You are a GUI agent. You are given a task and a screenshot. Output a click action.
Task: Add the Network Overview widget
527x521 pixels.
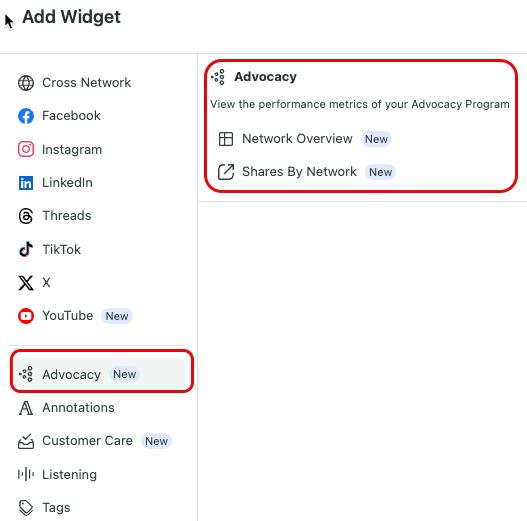point(305,139)
